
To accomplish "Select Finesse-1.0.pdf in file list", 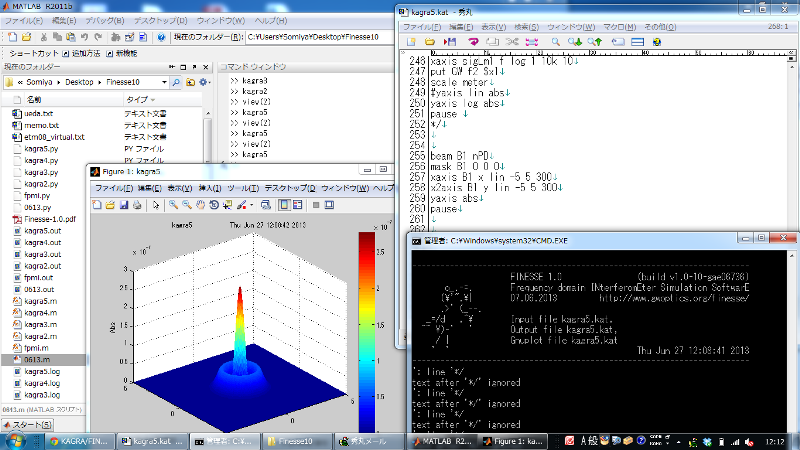I will tap(49, 219).
